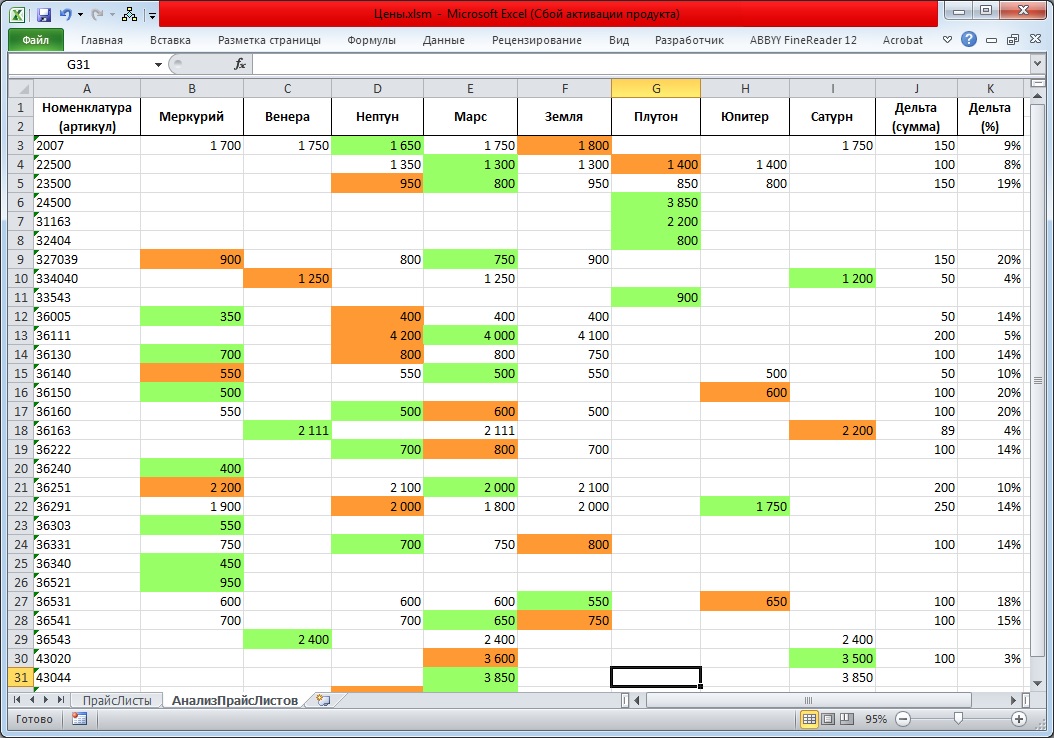Screen dimensions: 1054x738
Task: Switch to the Вставка ribbon tab
Action: pos(170,40)
